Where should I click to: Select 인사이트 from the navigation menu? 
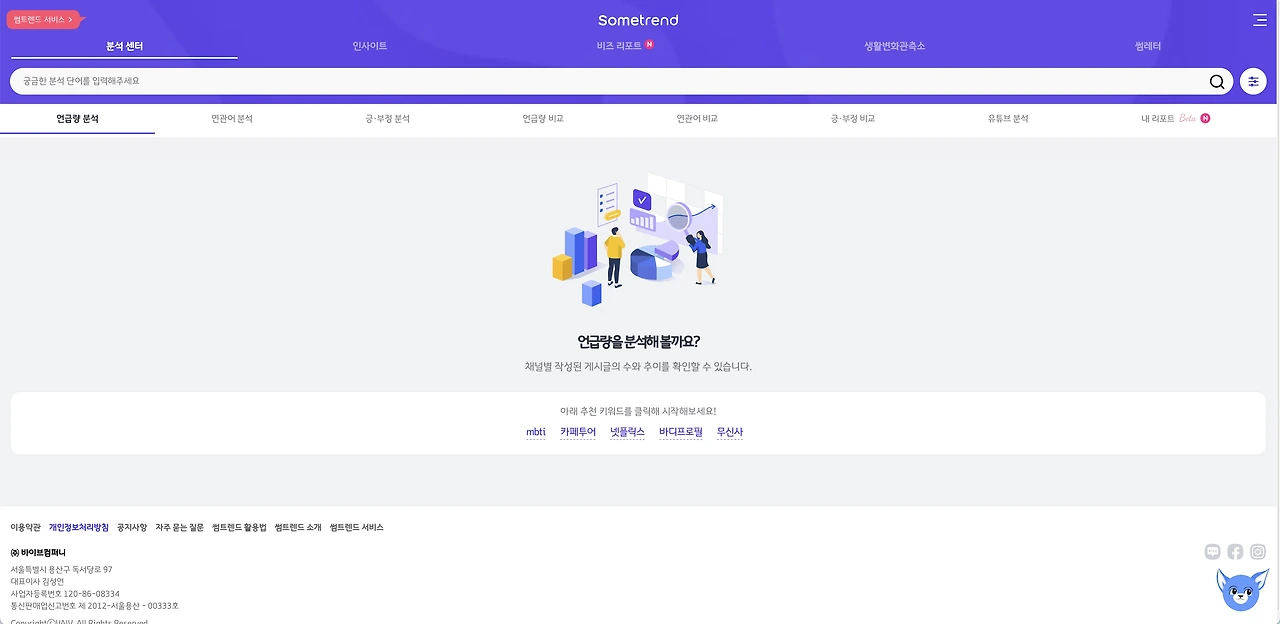[370, 44]
